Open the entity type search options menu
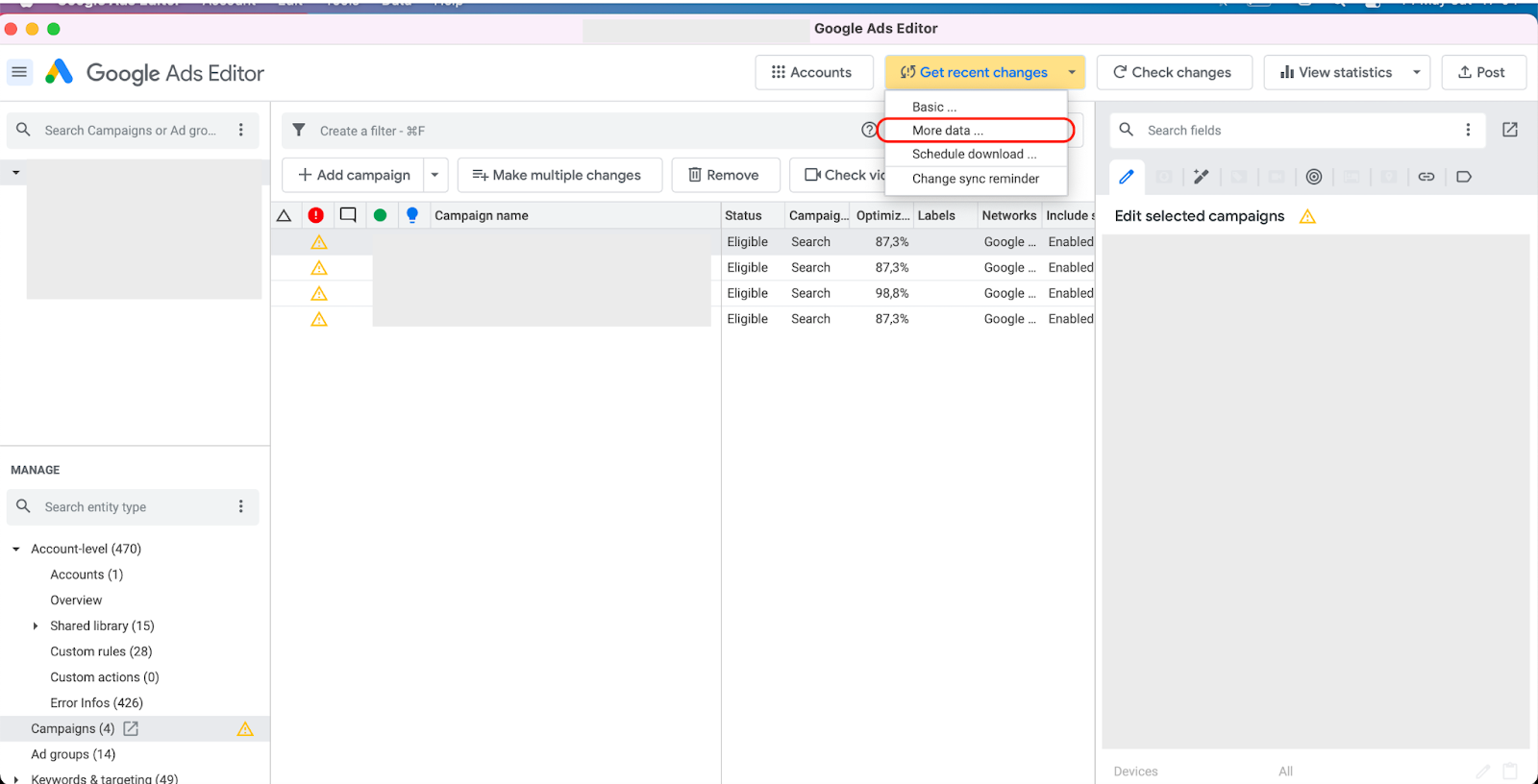 coord(241,506)
